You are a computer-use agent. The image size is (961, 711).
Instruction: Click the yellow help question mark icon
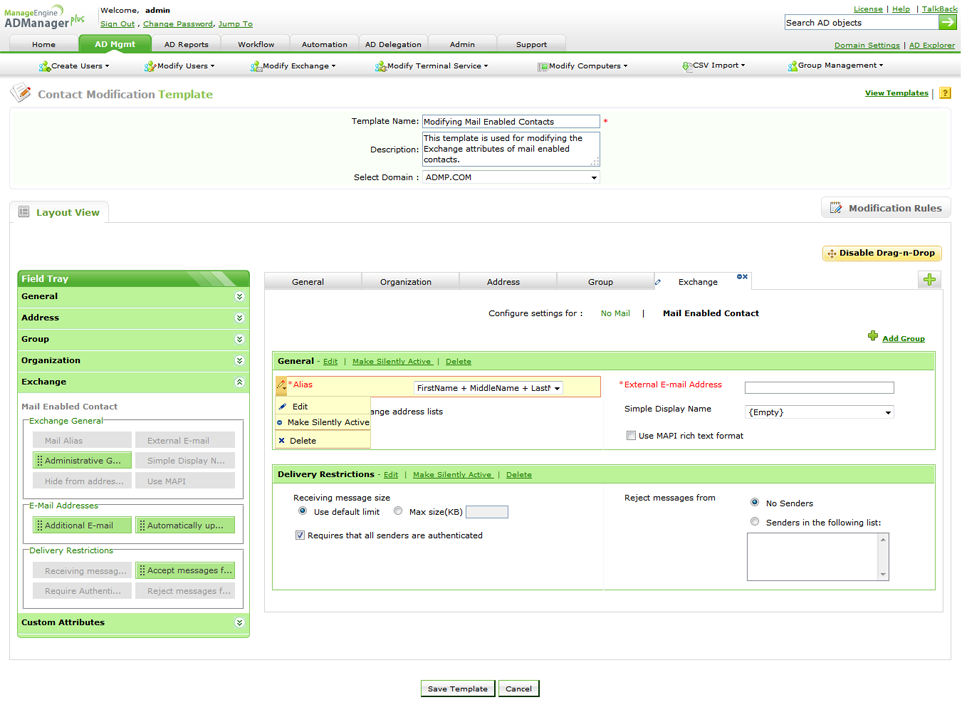point(945,93)
